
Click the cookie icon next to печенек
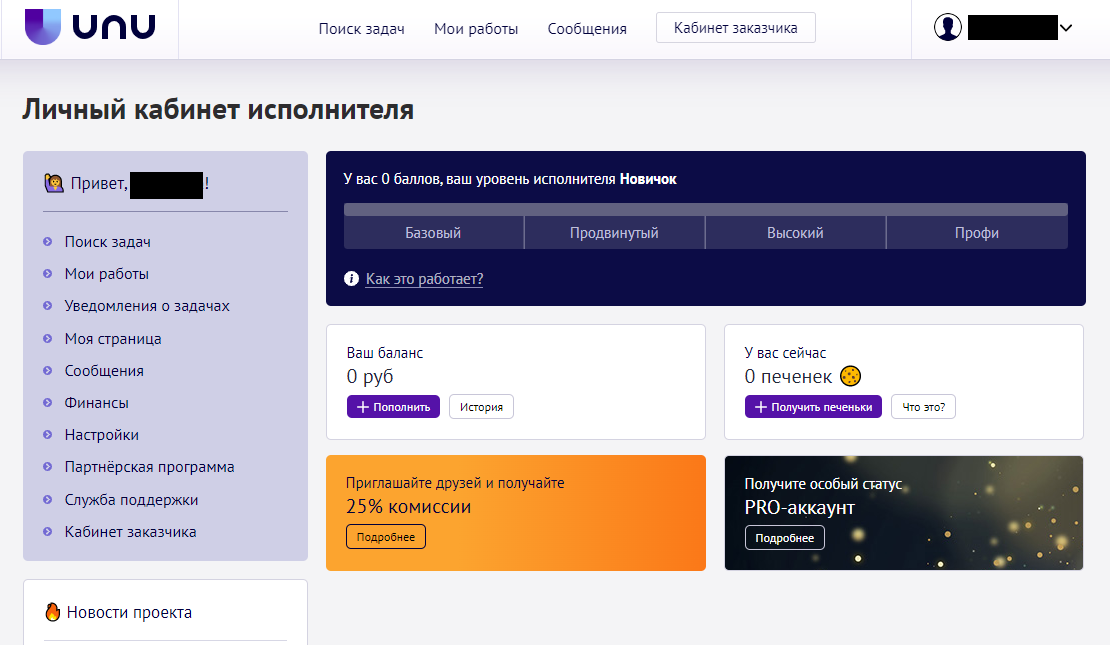851,377
